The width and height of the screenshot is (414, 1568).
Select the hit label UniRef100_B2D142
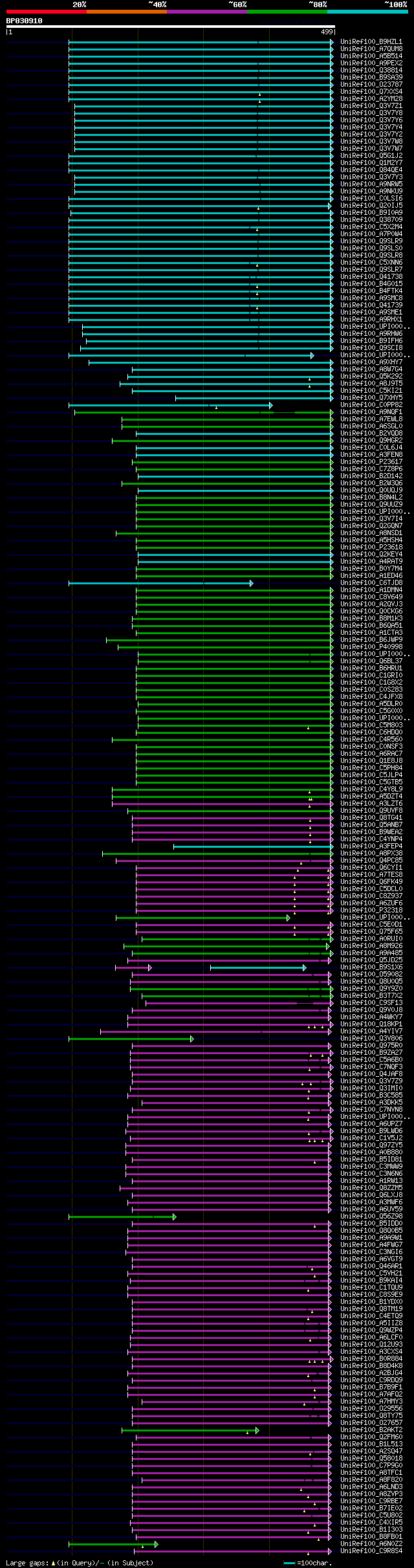click(x=371, y=476)
